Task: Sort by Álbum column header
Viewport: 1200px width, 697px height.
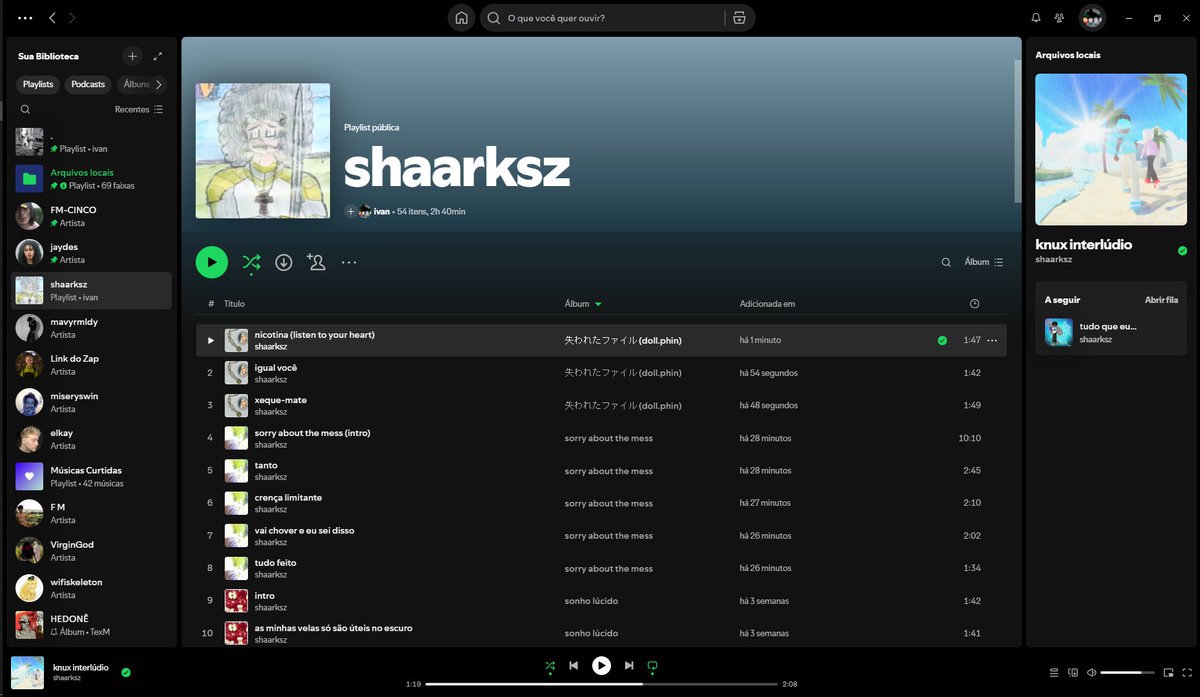Action: 583,304
